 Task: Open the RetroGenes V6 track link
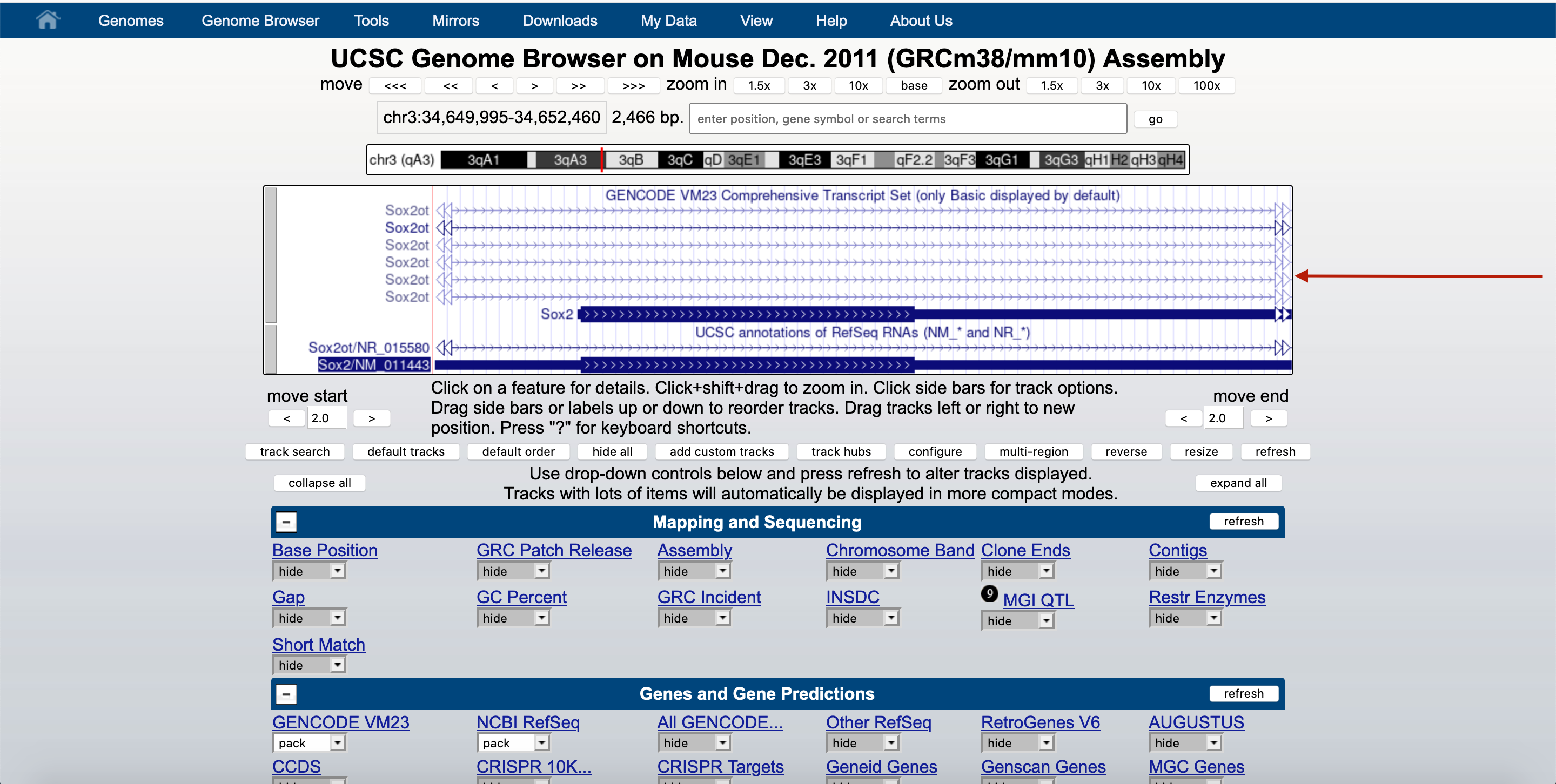(1040, 722)
